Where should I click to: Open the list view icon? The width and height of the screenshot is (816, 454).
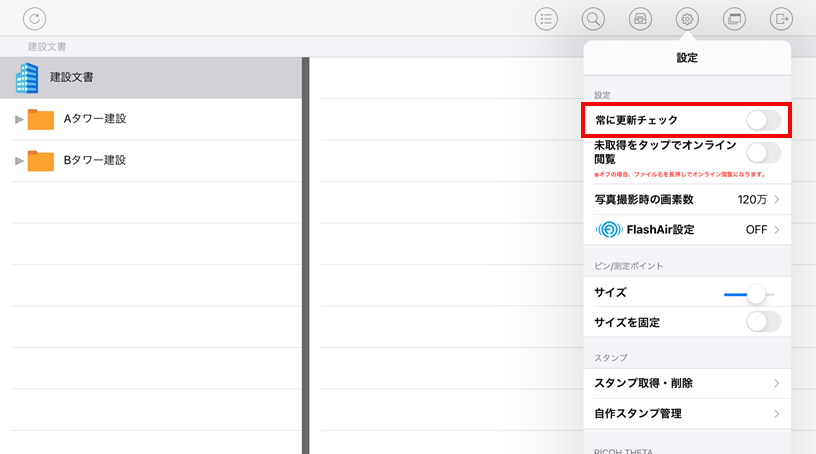pos(546,19)
